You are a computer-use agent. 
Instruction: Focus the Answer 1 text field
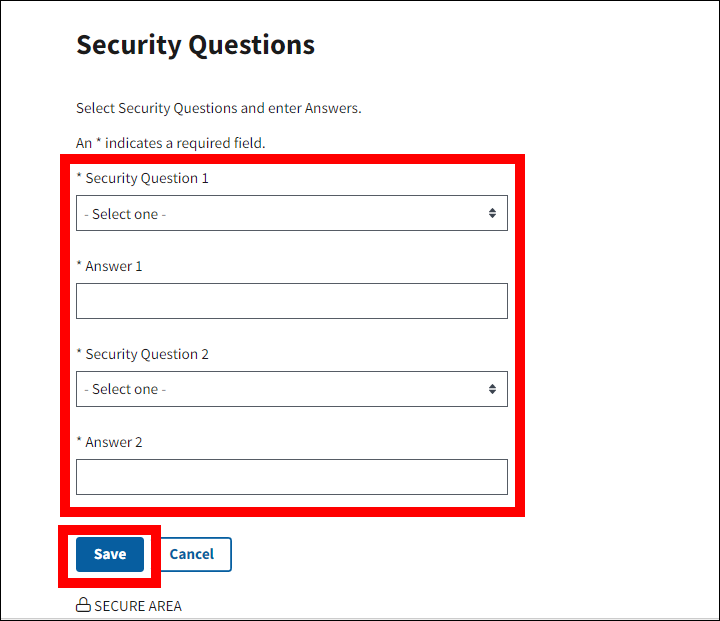point(291,301)
